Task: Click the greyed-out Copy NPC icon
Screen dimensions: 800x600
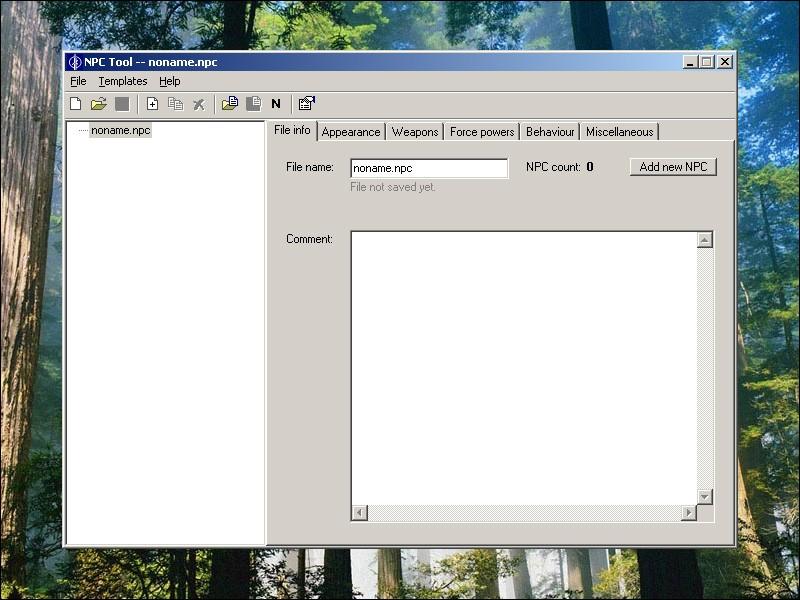Action: [x=175, y=104]
